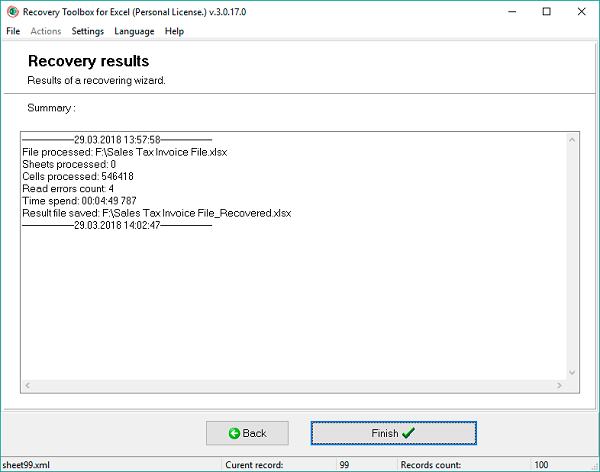Click the File processed line in summary
The image size is (600, 472).
pyautogui.click(x=125, y=152)
